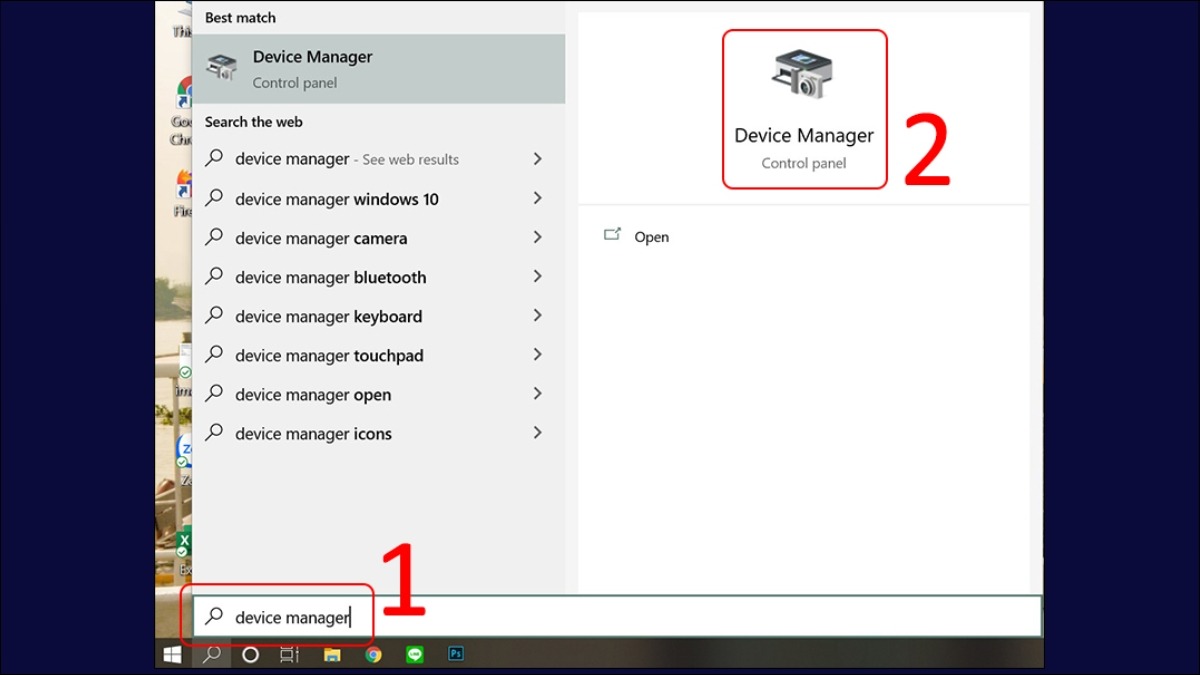Expand 'device manager touchpad' suggestion arrow

tap(538, 355)
